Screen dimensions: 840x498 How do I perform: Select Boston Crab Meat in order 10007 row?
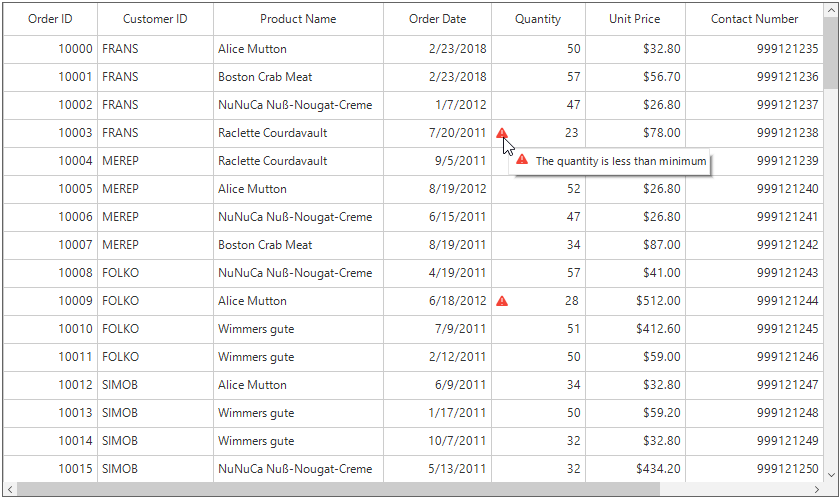click(298, 245)
